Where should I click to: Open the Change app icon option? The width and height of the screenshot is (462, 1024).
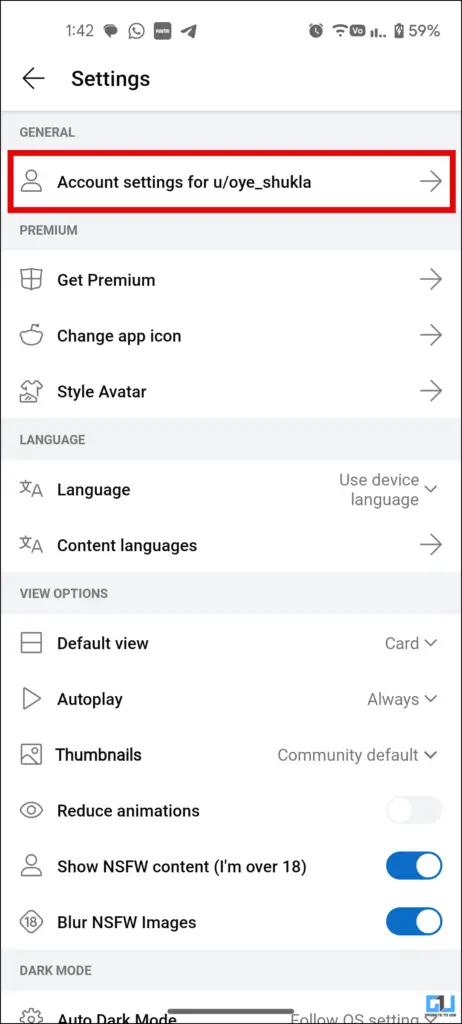(x=231, y=336)
